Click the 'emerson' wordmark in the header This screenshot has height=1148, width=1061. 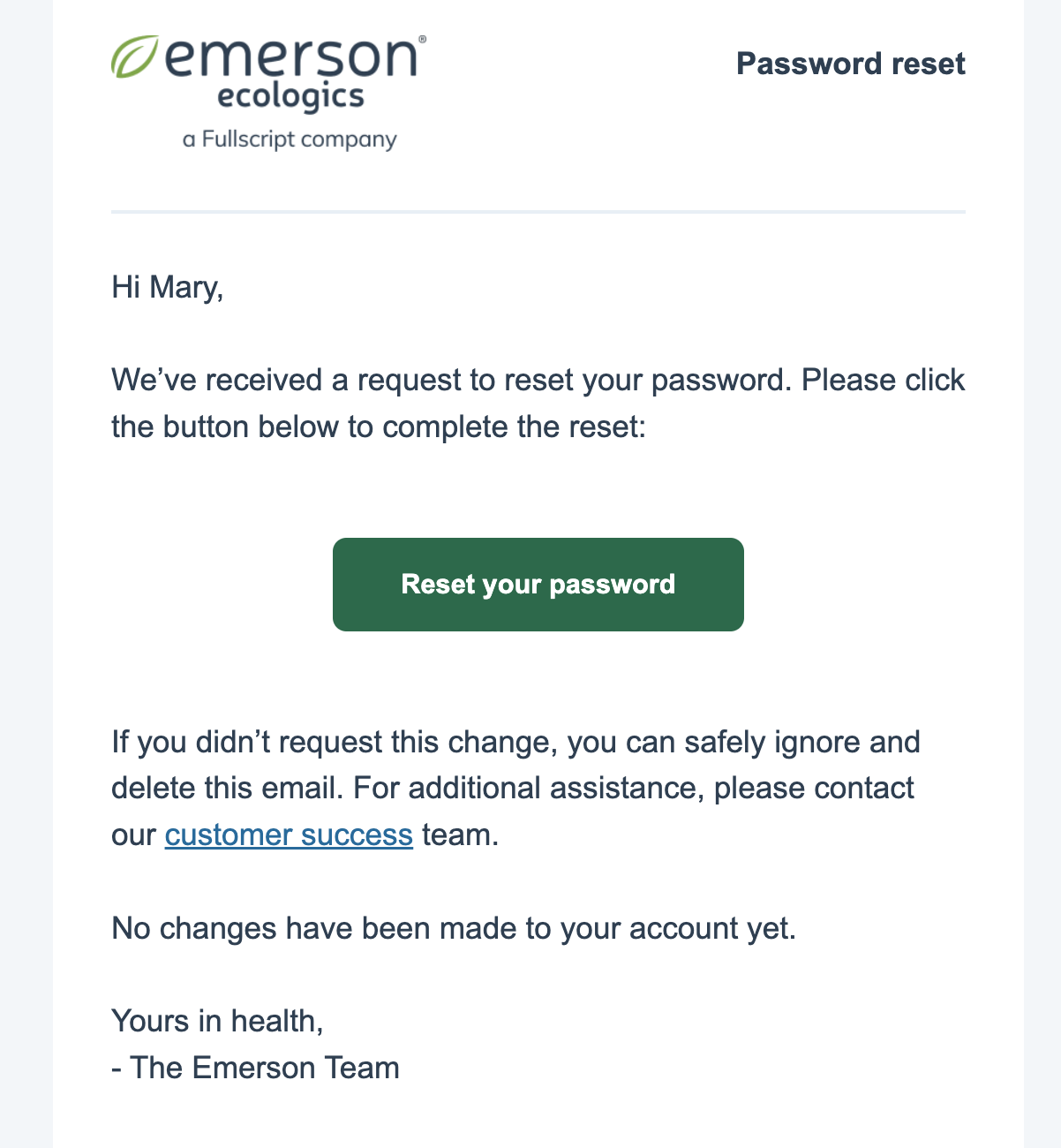point(291,57)
